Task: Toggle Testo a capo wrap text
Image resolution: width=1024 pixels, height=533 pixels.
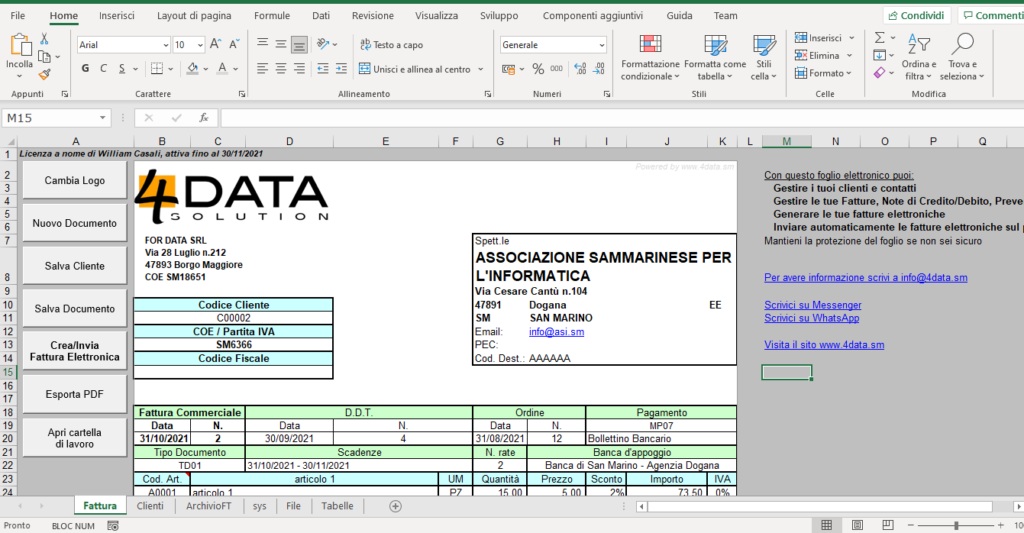Action: [x=391, y=44]
